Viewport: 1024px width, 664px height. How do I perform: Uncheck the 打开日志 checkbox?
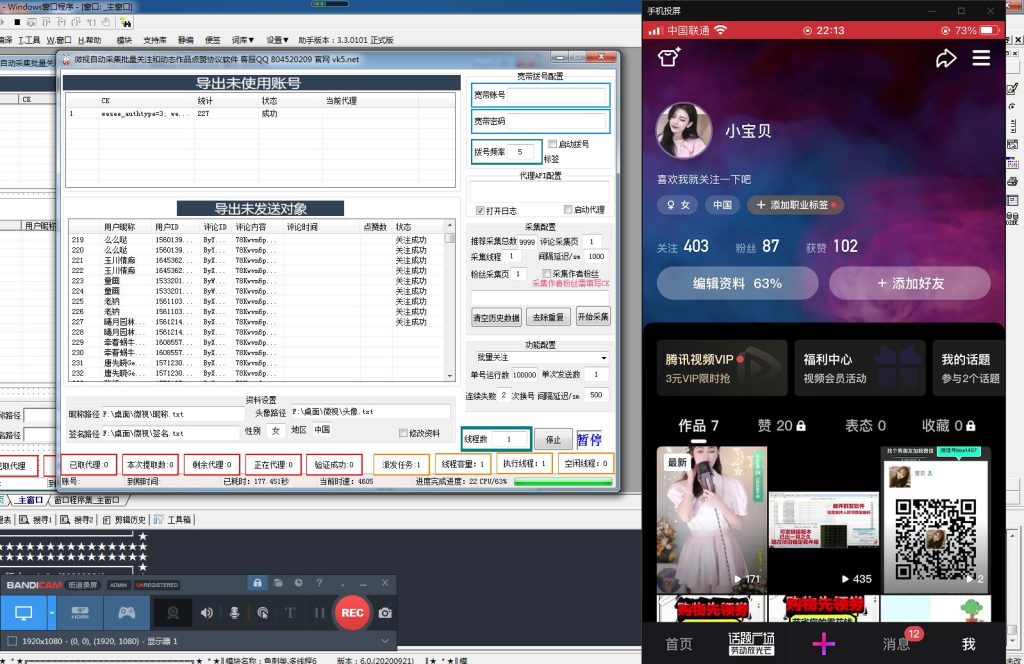(x=479, y=211)
